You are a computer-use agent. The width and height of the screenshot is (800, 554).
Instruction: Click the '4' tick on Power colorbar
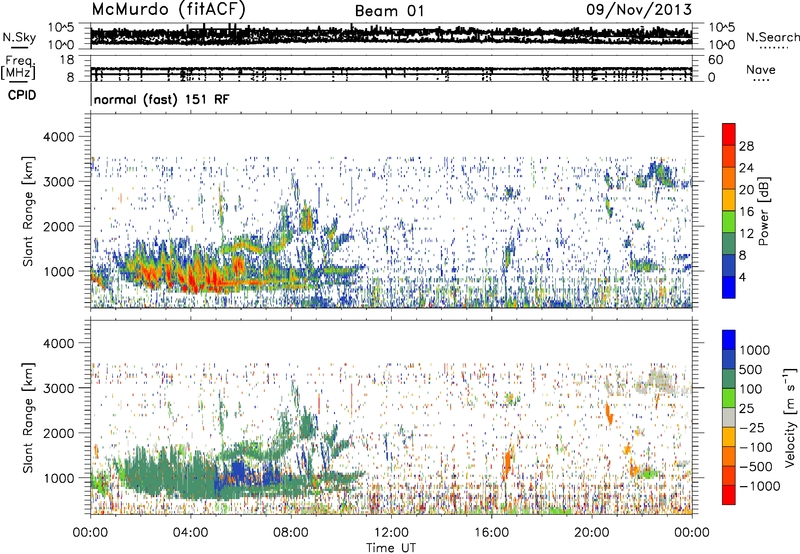742,277
